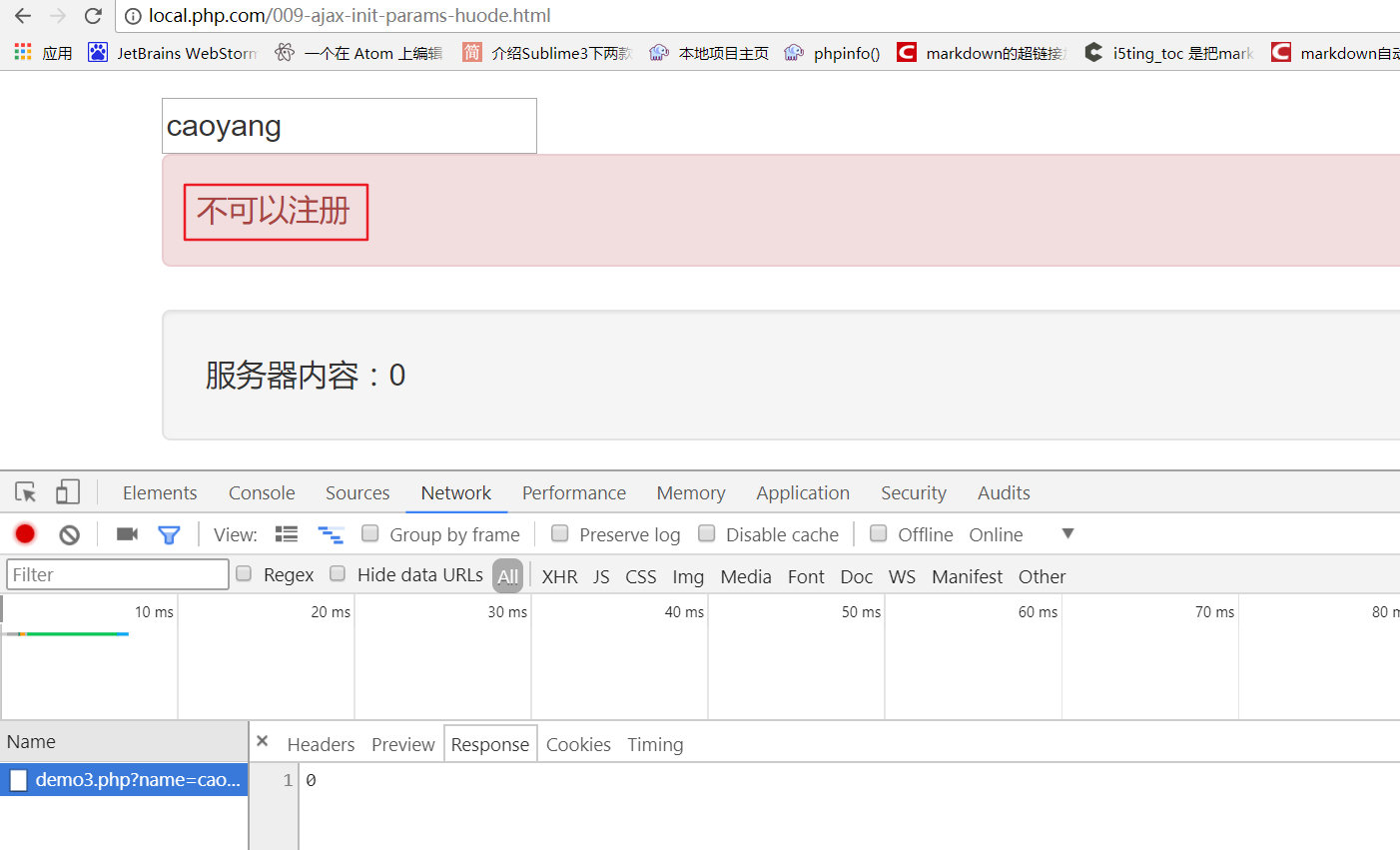This screenshot has width=1400, height=850.
Task: Click the record network log button
Action: (x=25, y=534)
